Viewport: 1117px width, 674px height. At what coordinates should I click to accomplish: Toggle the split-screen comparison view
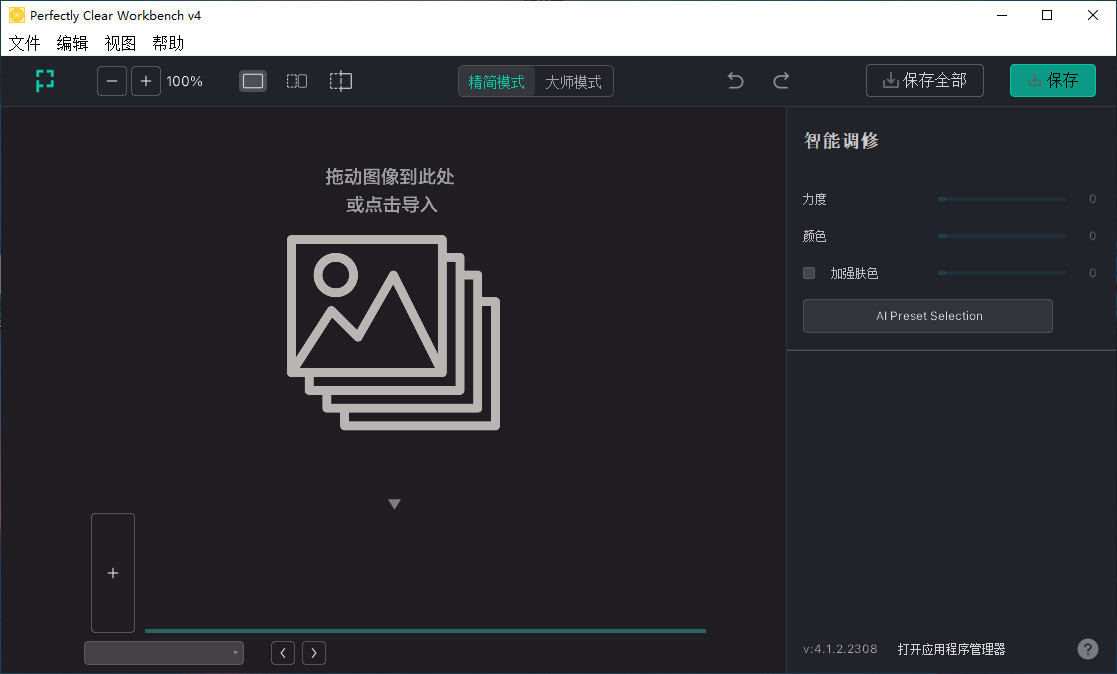[x=296, y=80]
